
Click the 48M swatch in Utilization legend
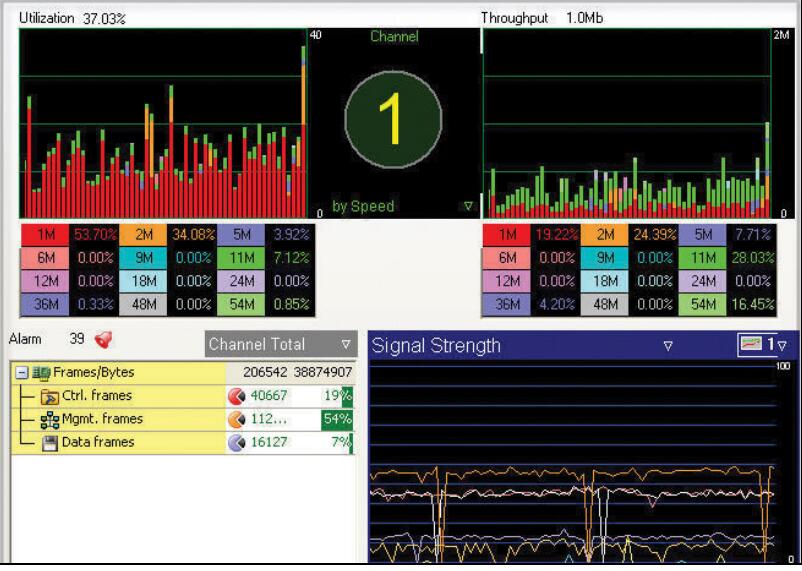[143, 304]
